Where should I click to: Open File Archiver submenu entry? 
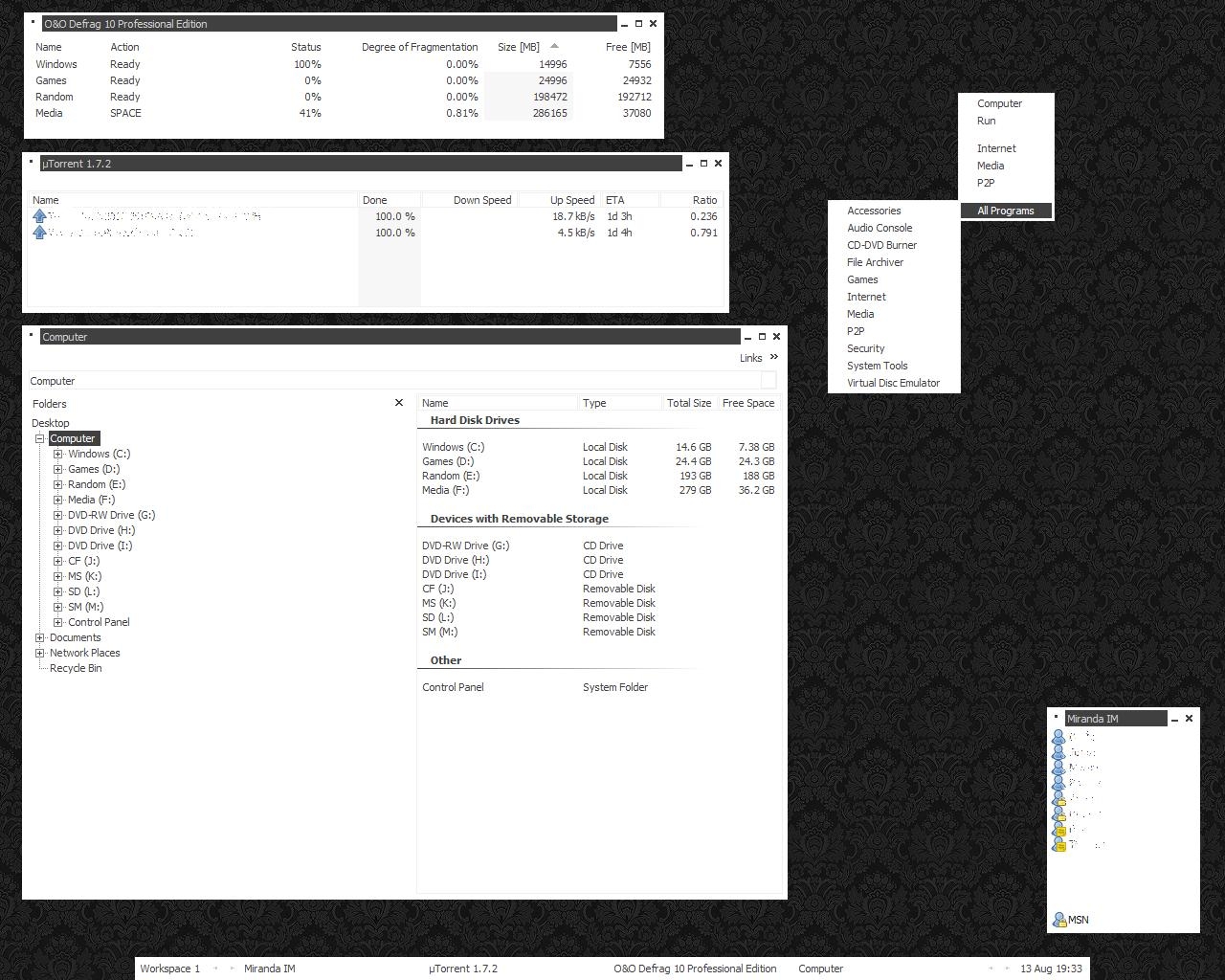point(875,262)
